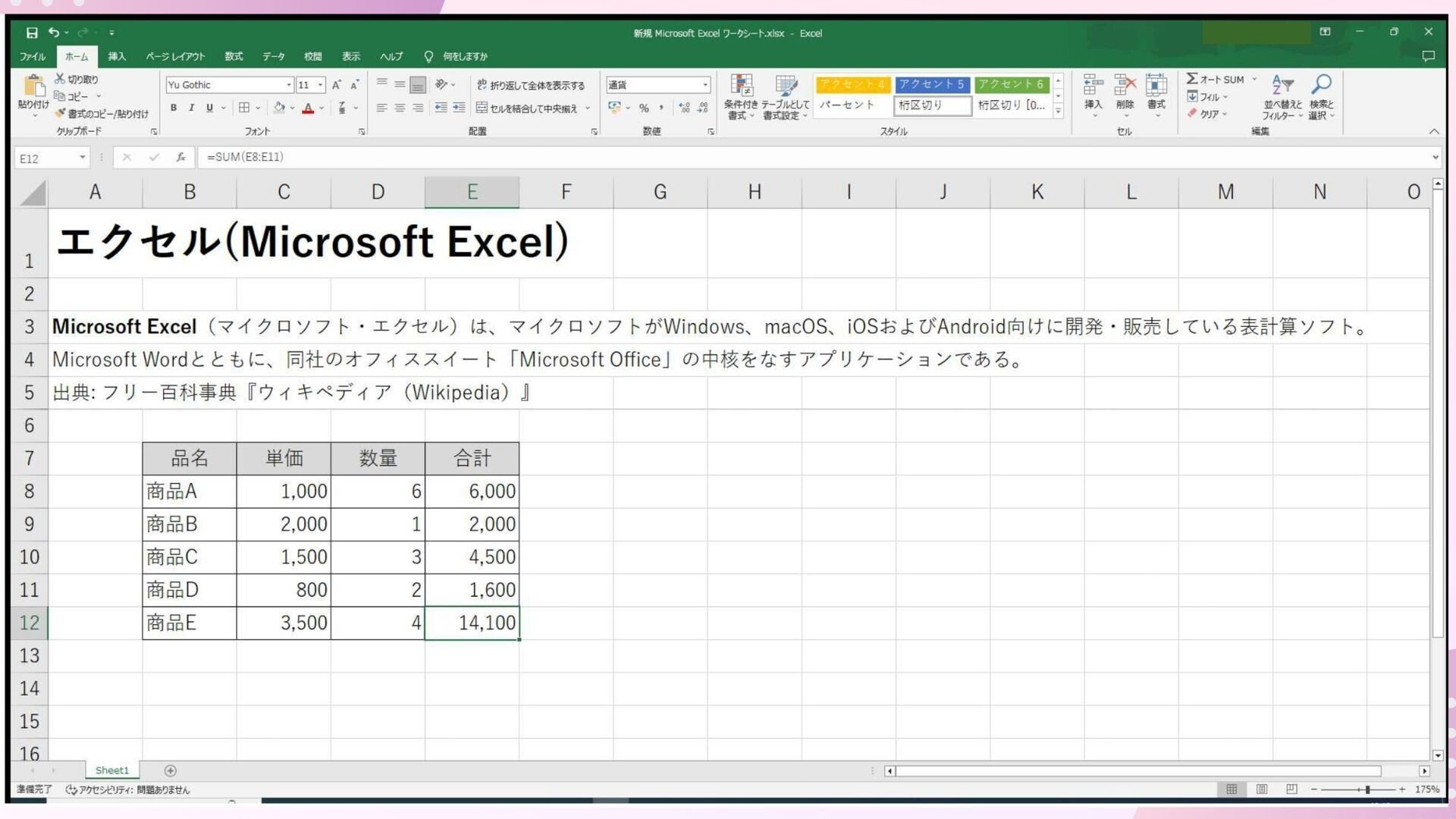Switch to the 数式 ribbon tab
This screenshot has height=819, width=1456.
(234, 56)
